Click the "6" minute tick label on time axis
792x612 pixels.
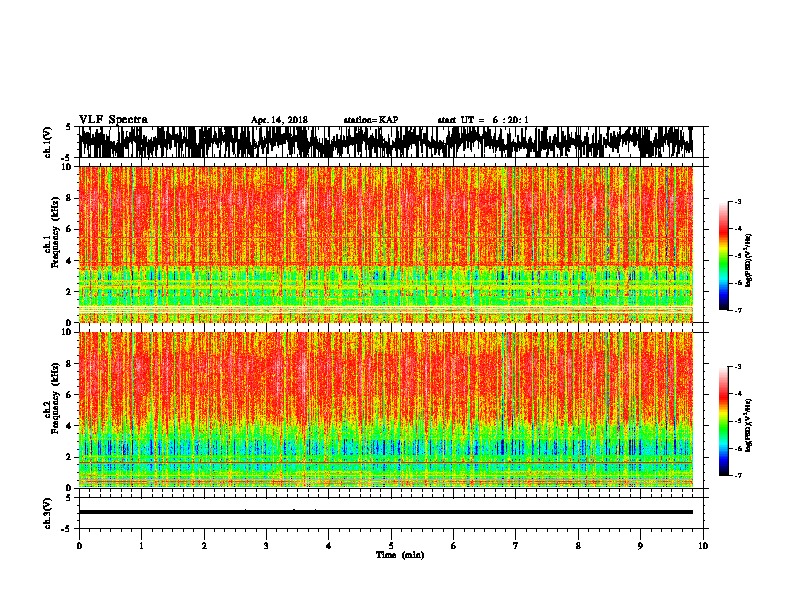point(454,545)
